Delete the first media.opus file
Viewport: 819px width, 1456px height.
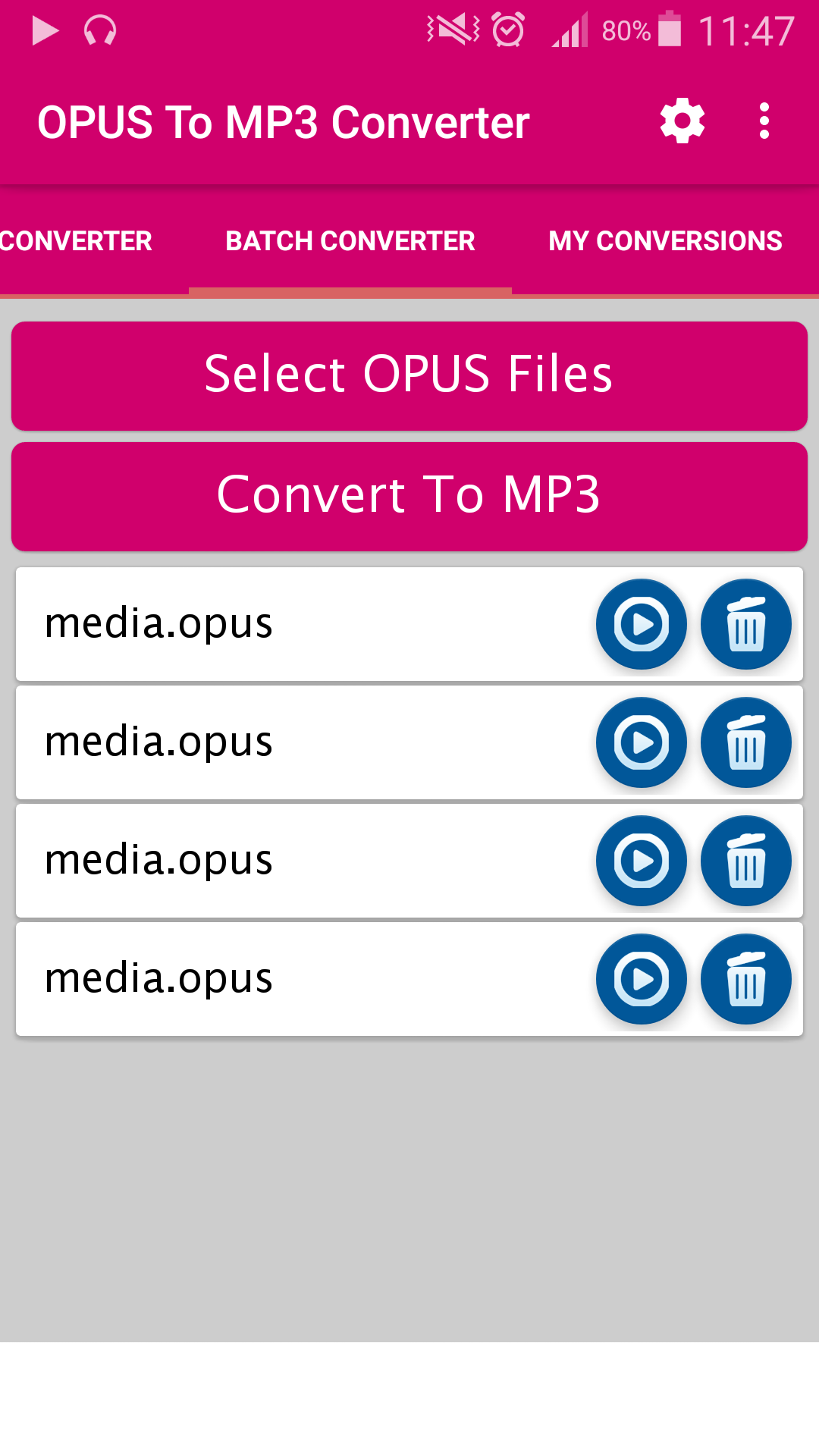(745, 624)
